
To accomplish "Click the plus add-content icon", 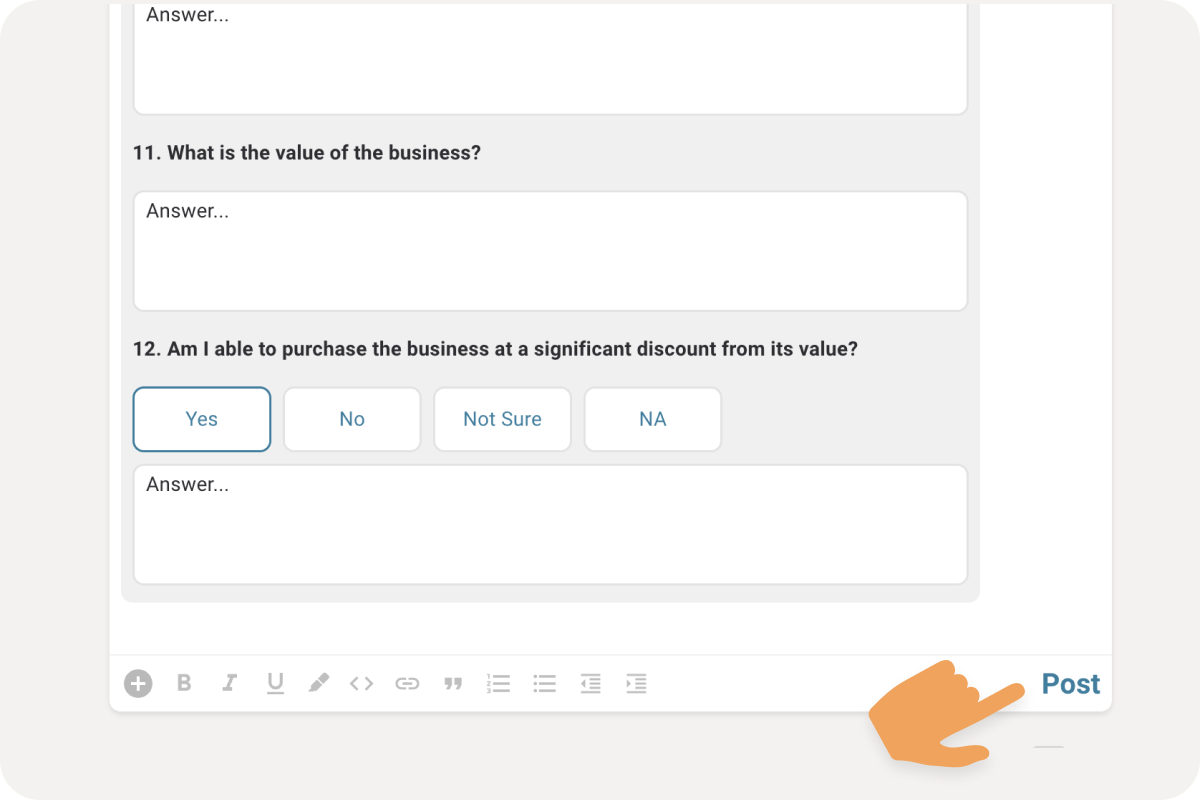I will click(138, 684).
